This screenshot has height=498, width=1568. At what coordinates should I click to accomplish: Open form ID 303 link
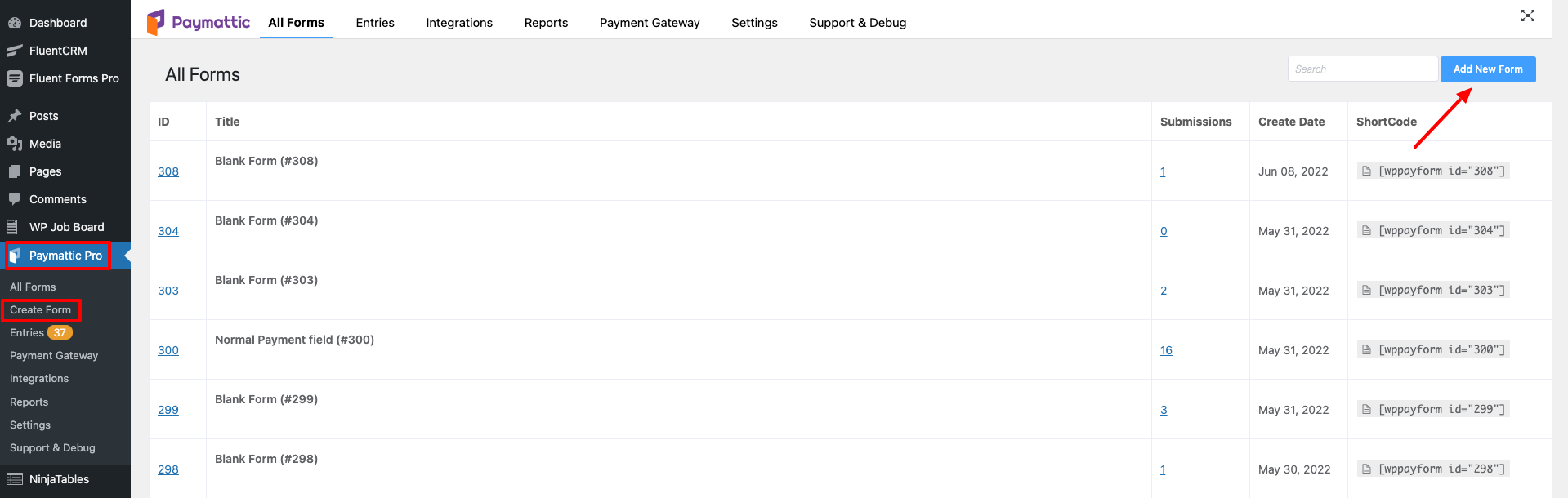coord(168,291)
